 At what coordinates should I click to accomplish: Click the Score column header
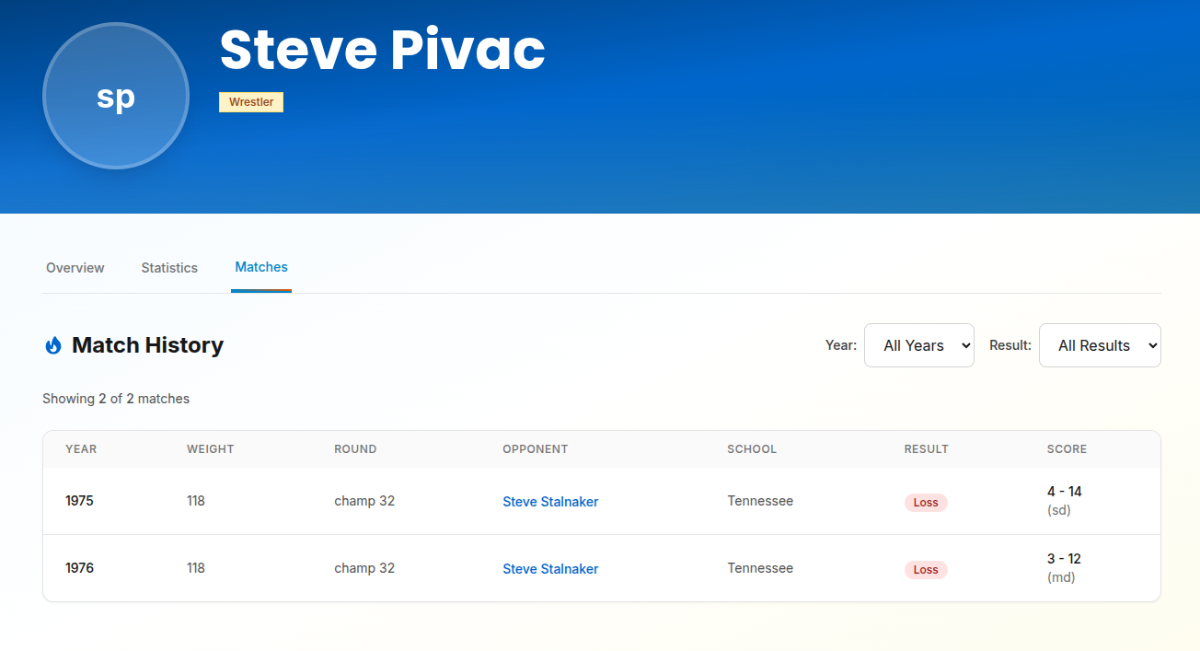click(x=1067, y=449)
